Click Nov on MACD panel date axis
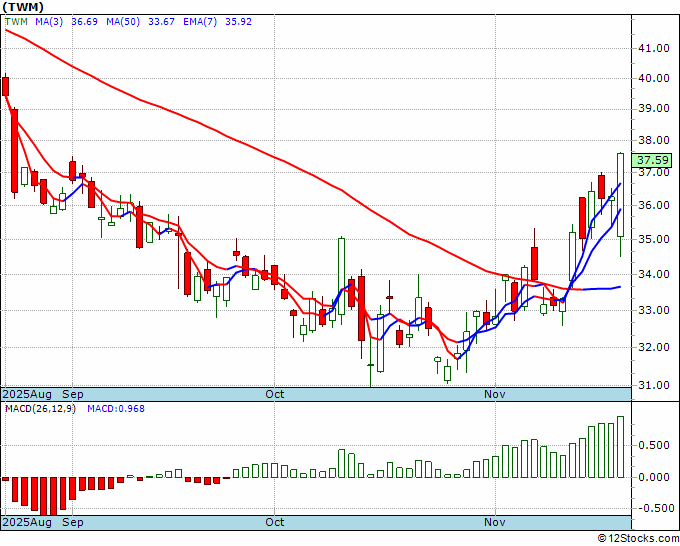680x546 pixels. tap(495, 522)
